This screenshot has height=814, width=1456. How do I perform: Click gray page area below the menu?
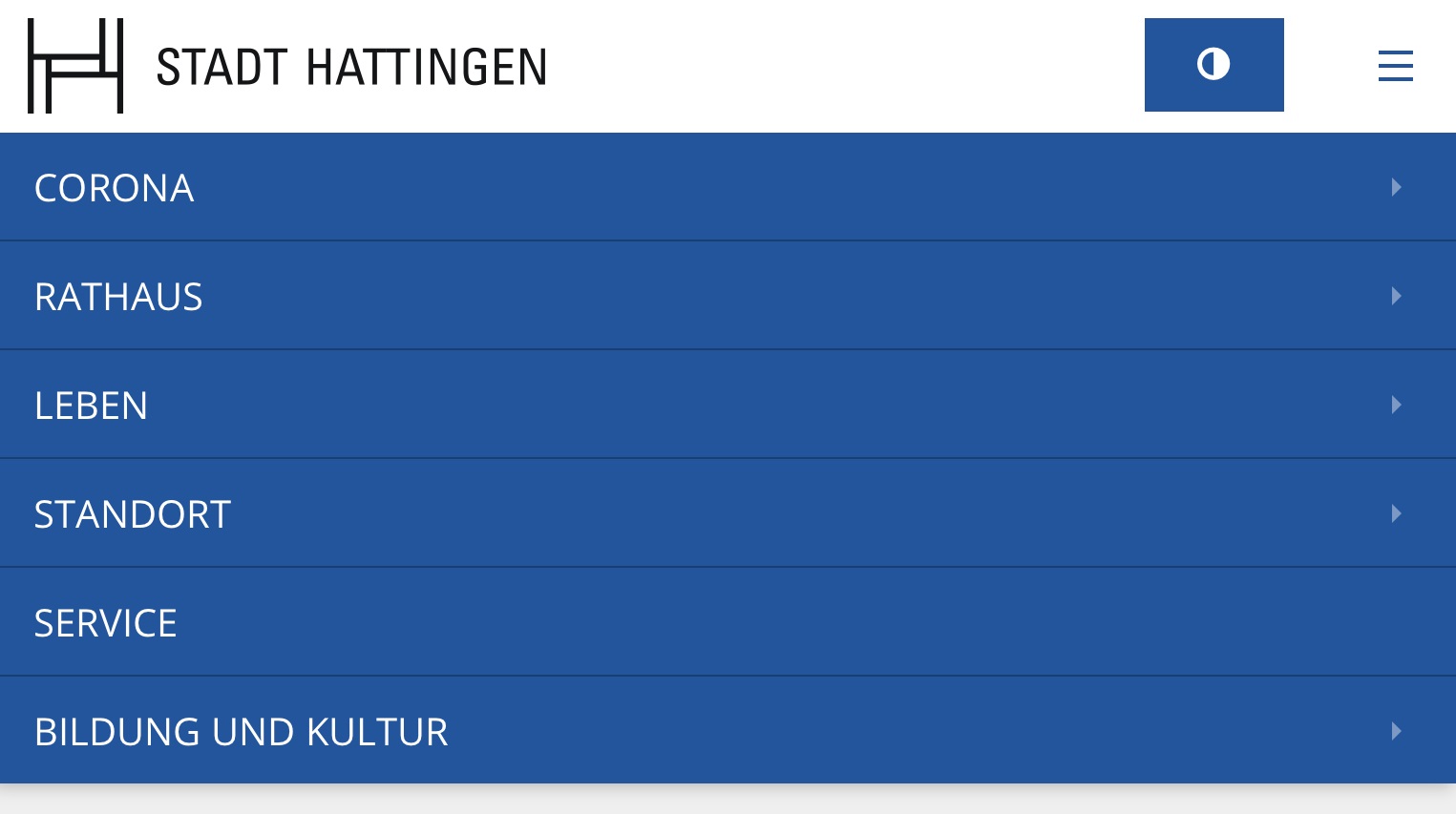(728, 800)
